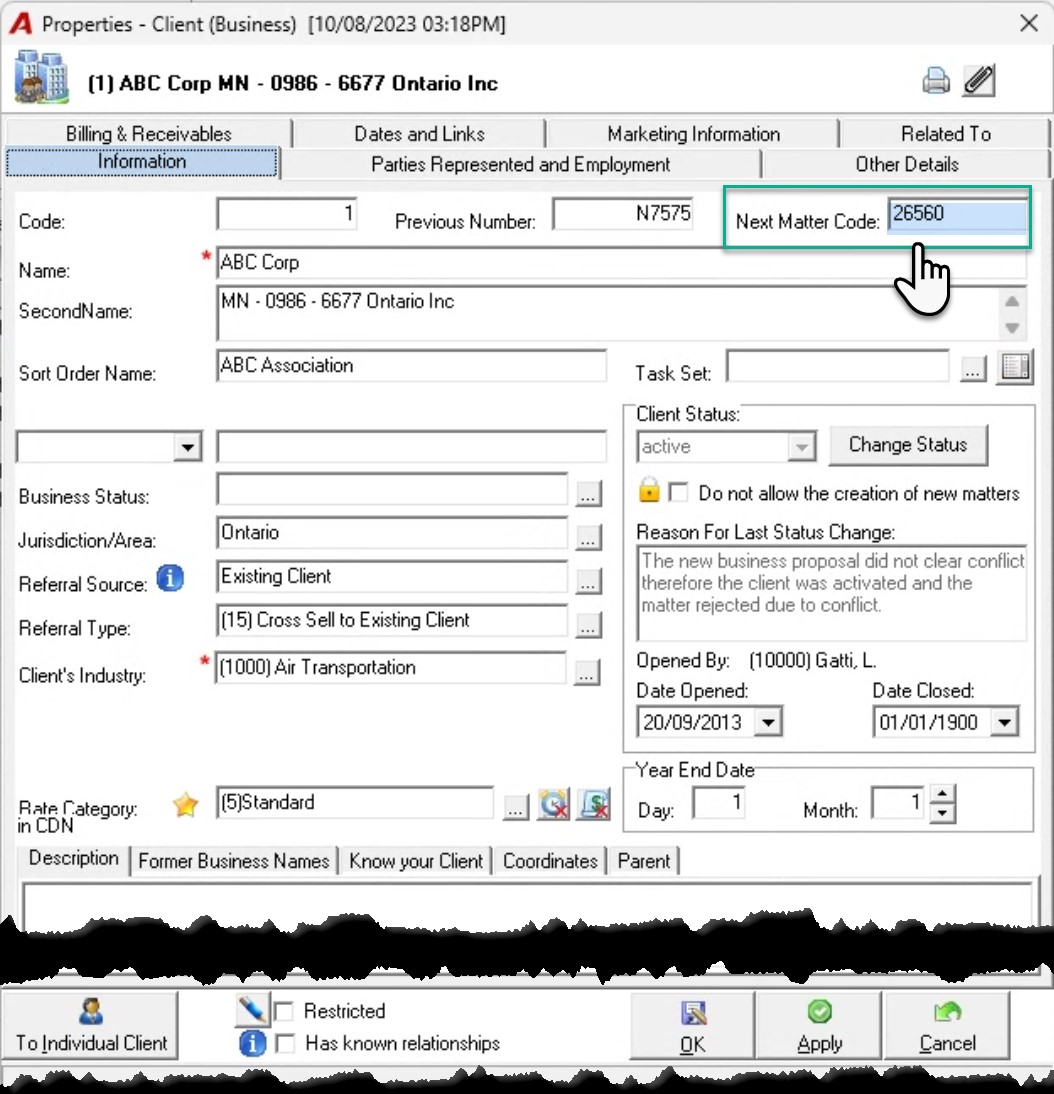Click the Next Matter Code field
Screen dimensions: 1054x1094
(x=958, y=214)
